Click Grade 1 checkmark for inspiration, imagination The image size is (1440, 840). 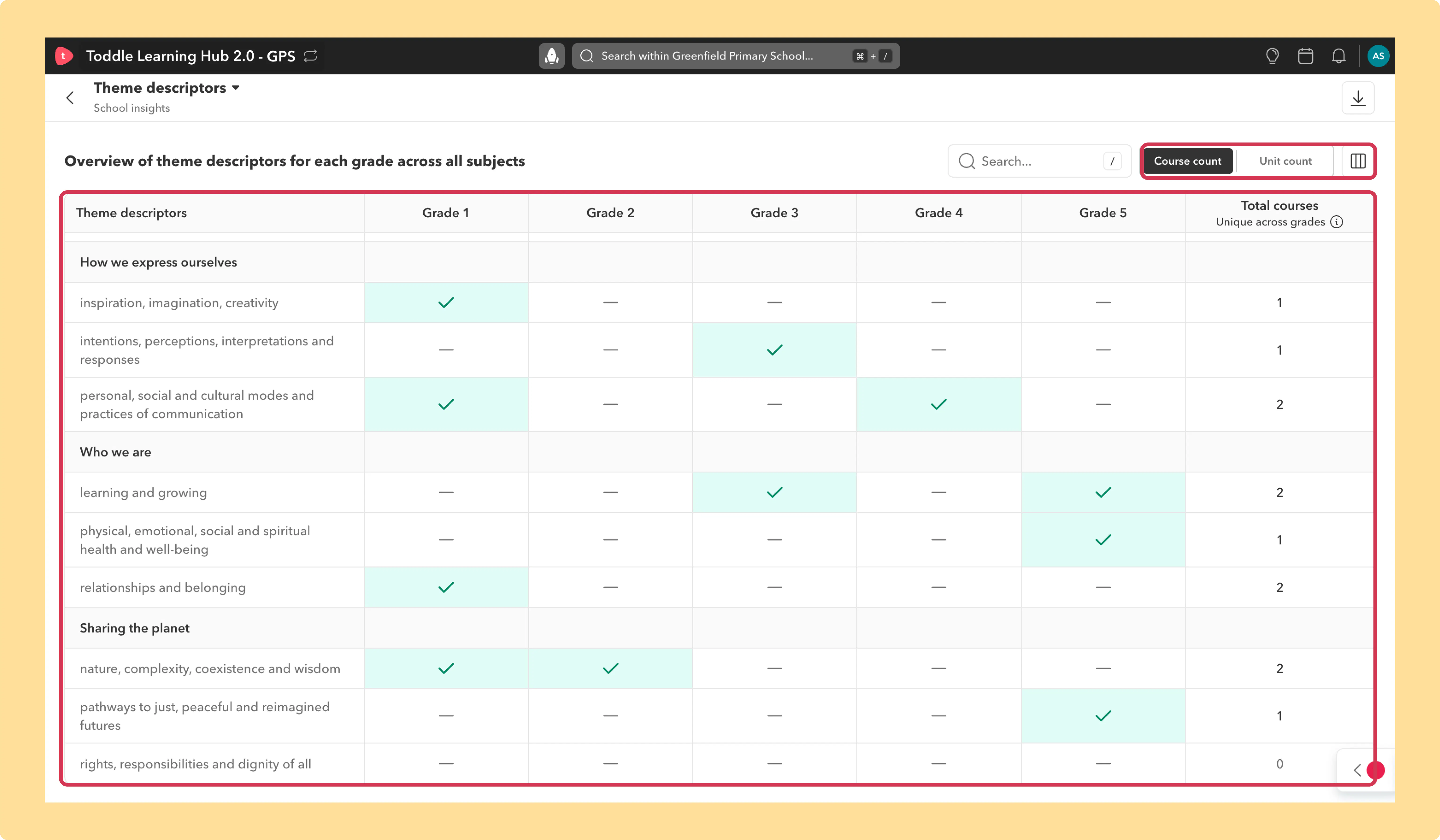click(x=446, y=302)
